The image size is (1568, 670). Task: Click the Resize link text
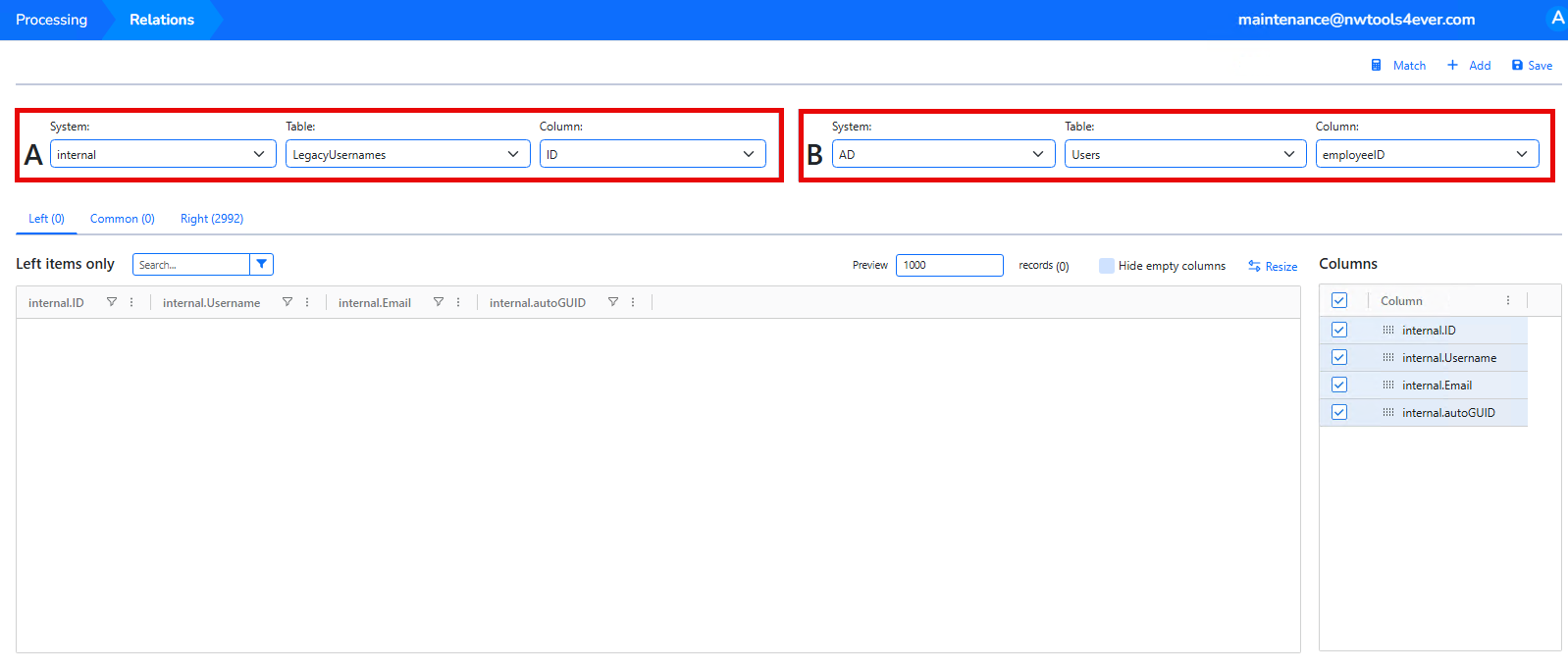pos(1281,267)
